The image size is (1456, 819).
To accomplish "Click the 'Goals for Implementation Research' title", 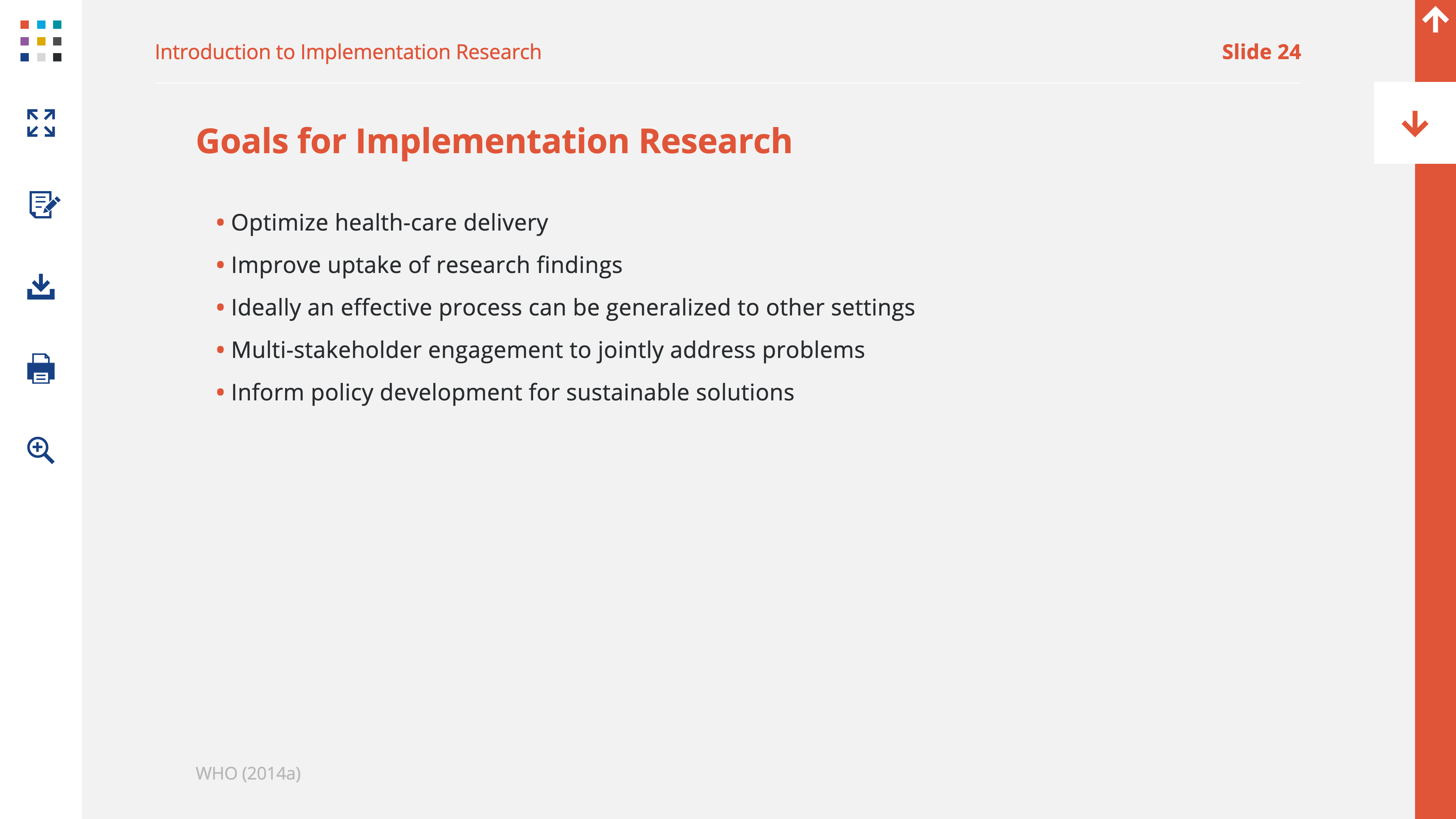I will click(x=494, y=141).
